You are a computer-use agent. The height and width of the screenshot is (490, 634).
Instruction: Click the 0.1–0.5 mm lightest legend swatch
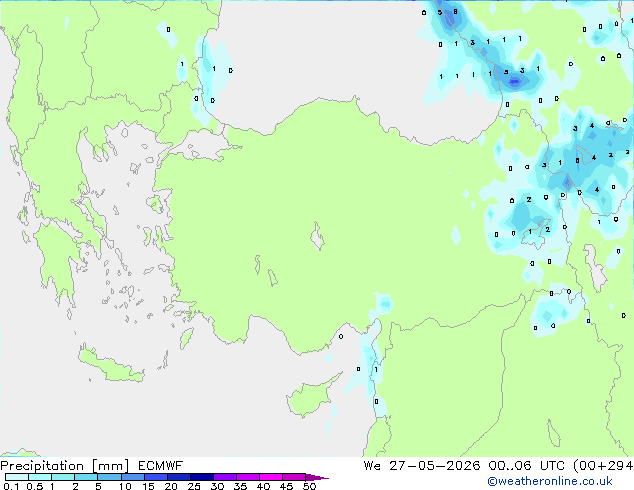[x=17, y=477]
